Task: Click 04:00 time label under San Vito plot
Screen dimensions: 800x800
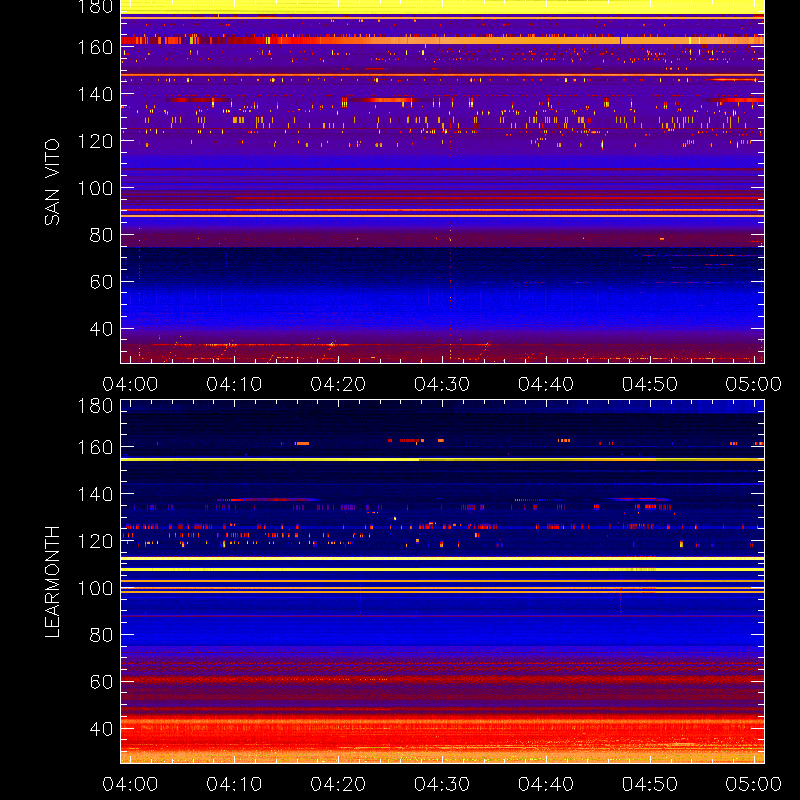Action: 130,384
